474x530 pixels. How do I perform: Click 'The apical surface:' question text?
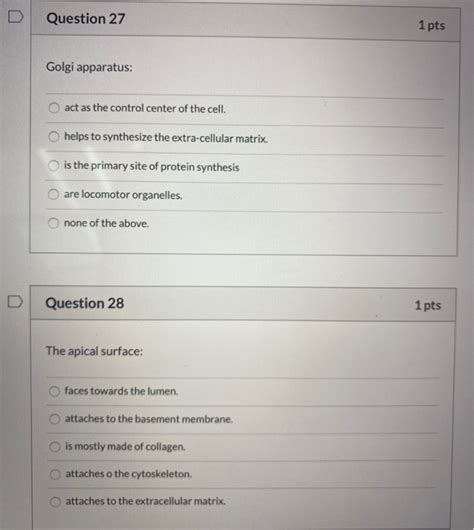pyautogui.click(x=95, y=351)
